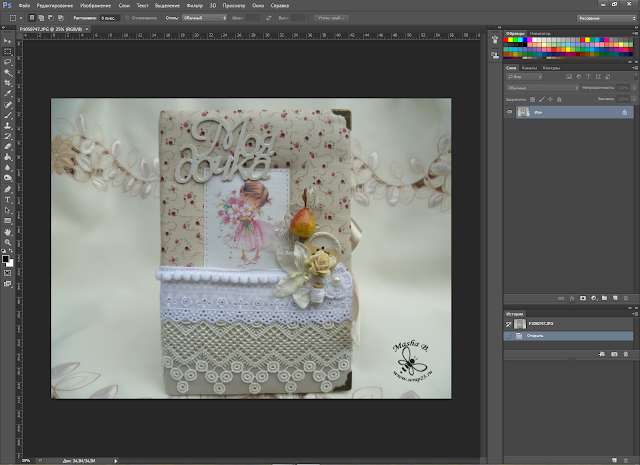
Task: Select the Path Selection tool
Action: [8, 210]
